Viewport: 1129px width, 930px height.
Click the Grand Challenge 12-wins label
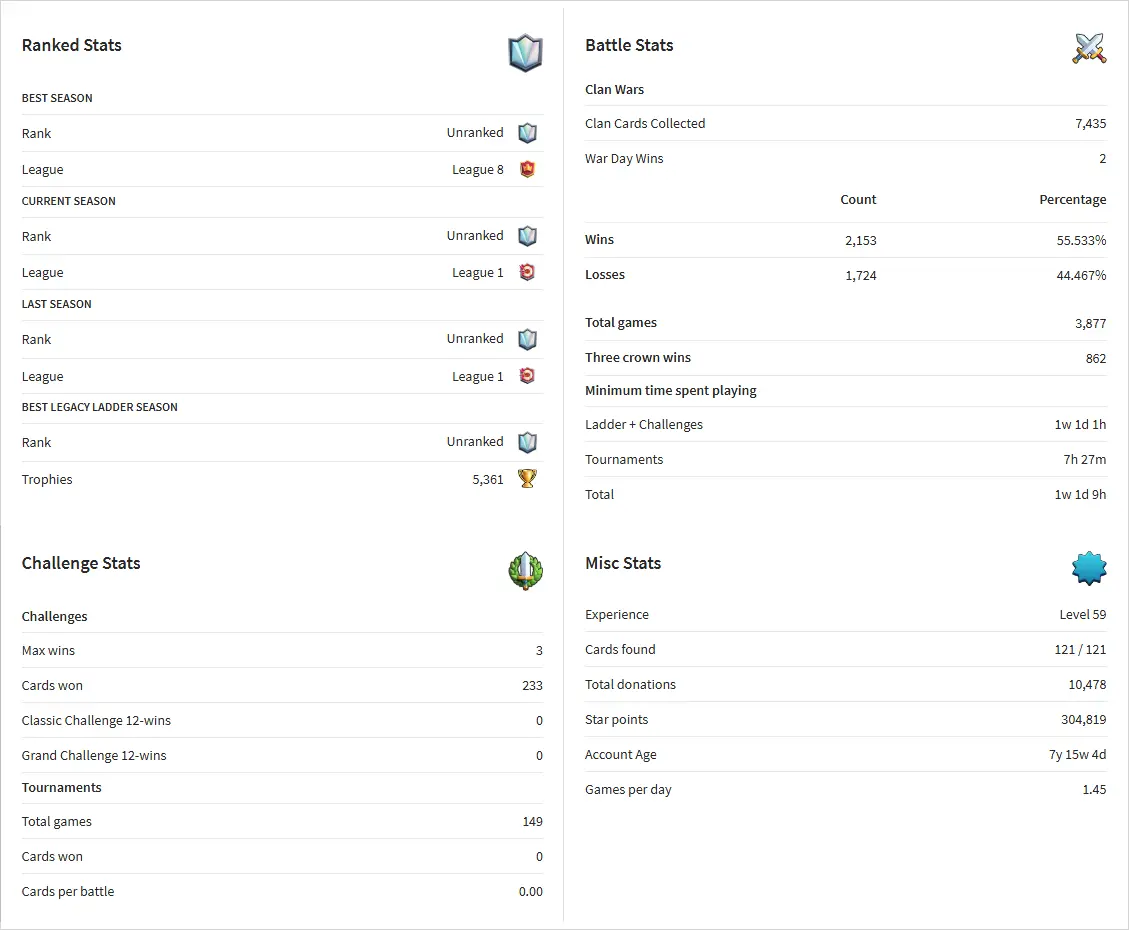point(94,756)
